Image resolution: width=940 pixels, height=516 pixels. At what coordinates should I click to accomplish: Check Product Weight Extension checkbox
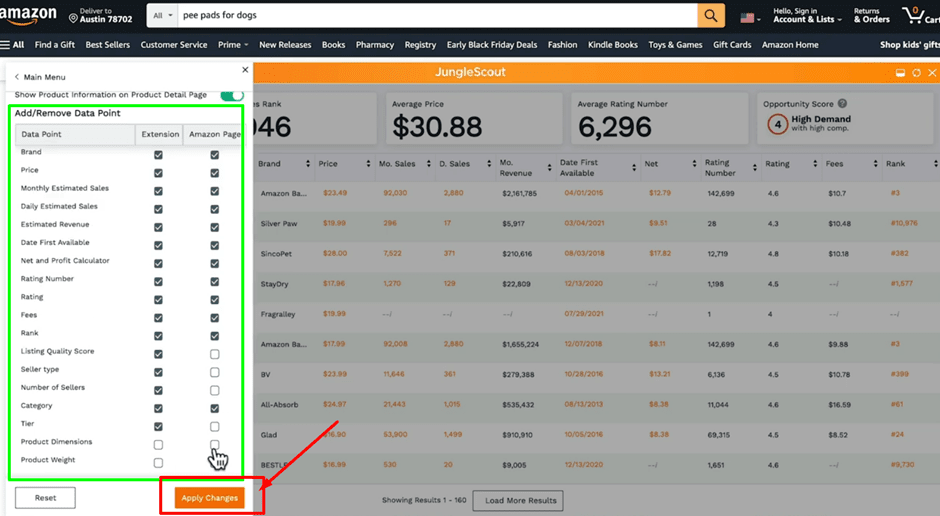158,463
